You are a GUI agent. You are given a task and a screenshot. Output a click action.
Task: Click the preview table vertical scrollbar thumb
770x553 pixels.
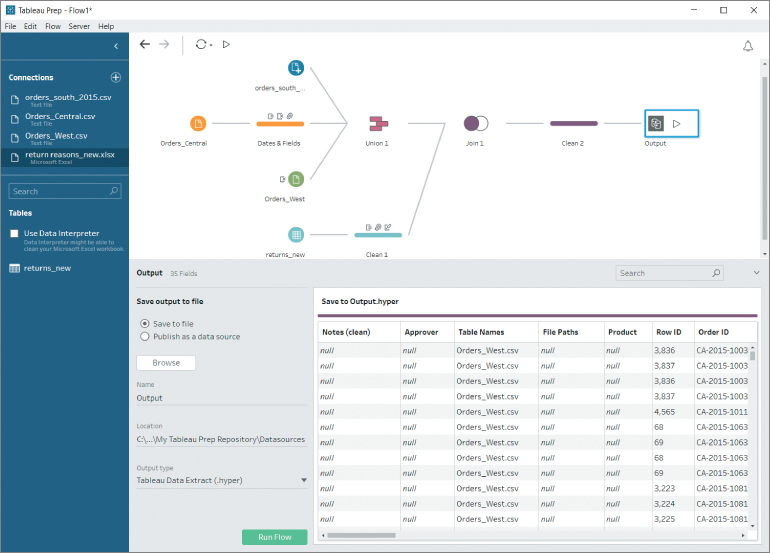[x=752, y=355]
